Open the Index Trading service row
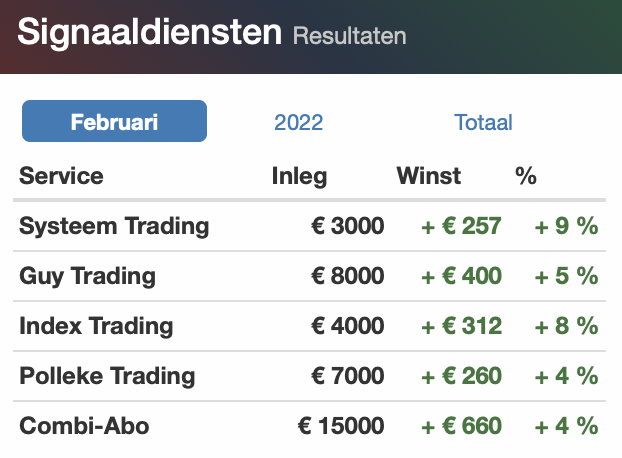This screenshot has width=622, height=458. tap(309, 326)
